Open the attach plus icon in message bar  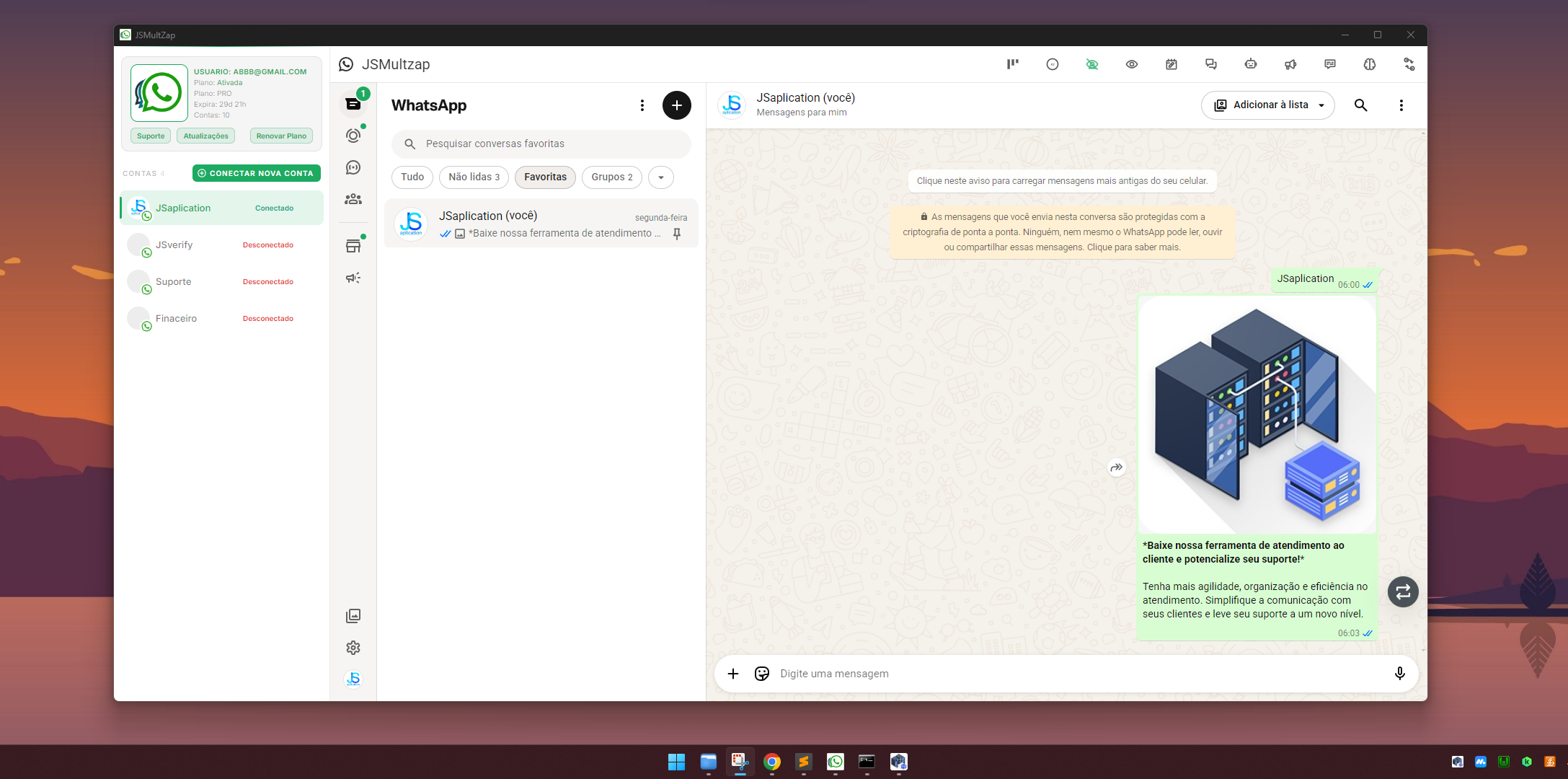[x=733, y=674]
